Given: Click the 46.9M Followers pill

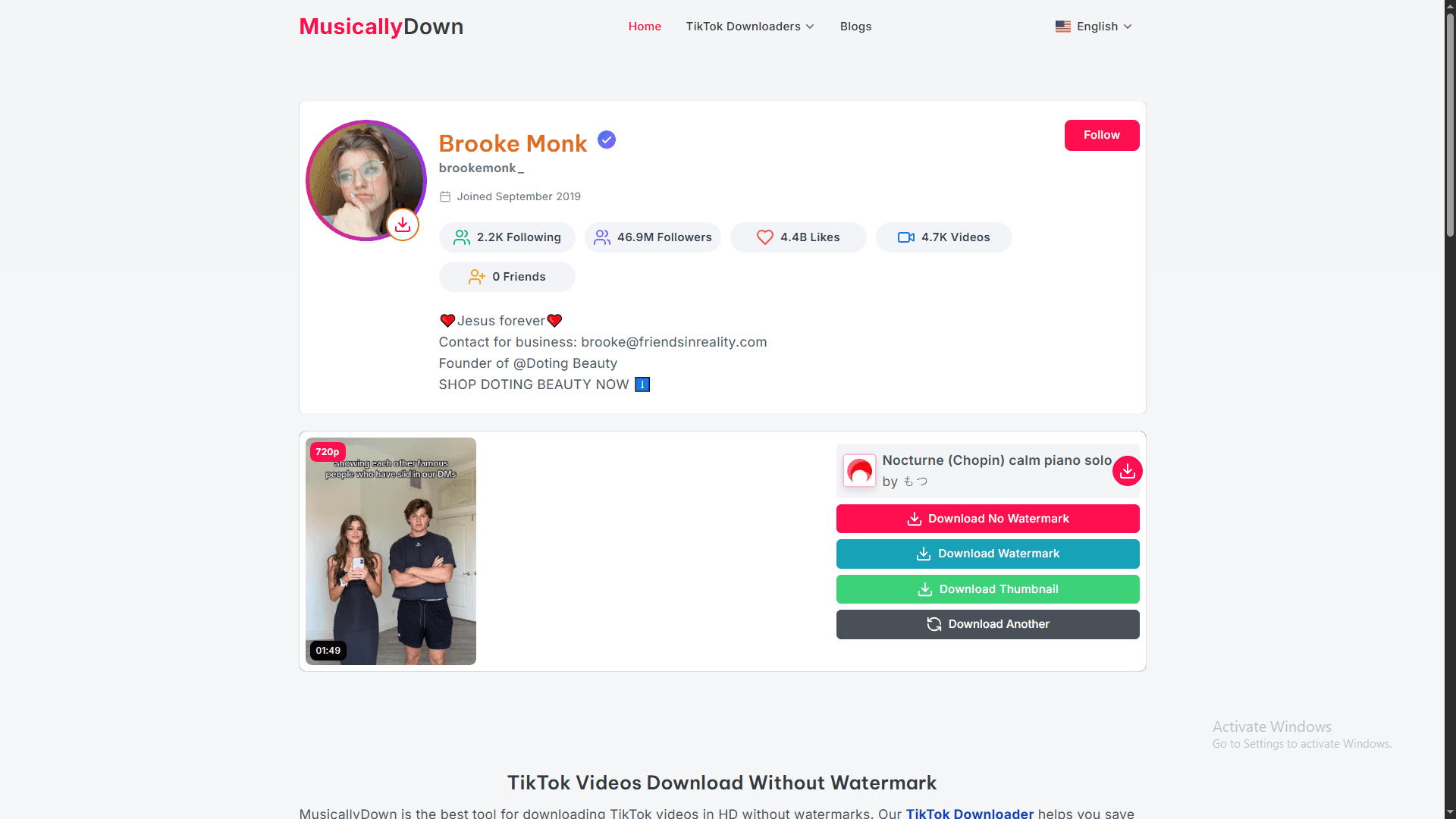Looking at the screenshot, I should coord(652,237).
